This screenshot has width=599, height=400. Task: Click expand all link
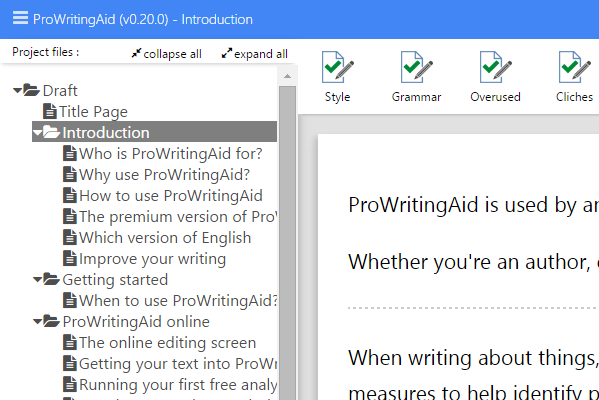(255, 54)
